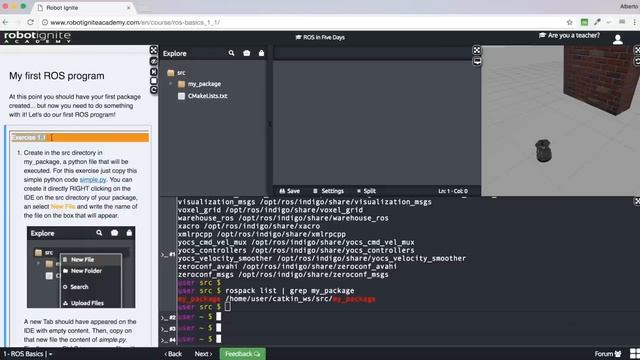Click the eyedropper extension icon

597,22
